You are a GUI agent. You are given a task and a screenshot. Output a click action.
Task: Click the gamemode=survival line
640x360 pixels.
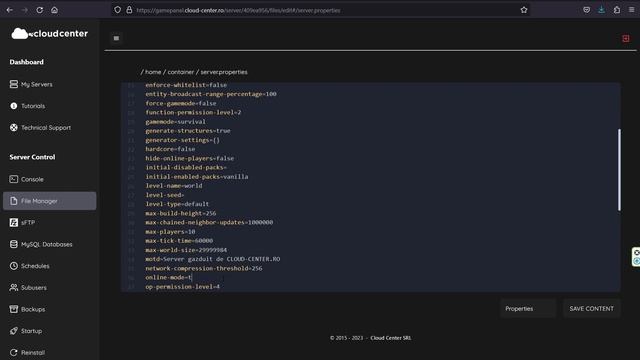click(x=176, y=122)
